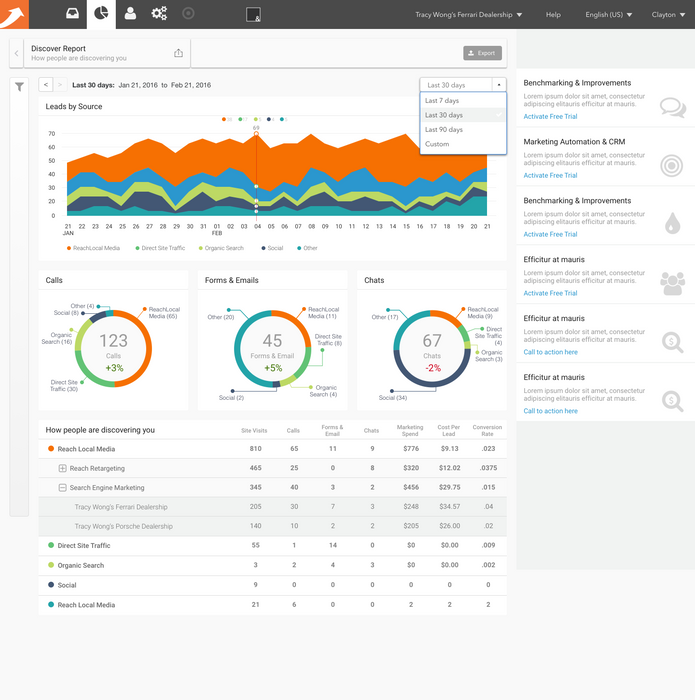This screenshot has height=700, width=695.
Task: Click the date range dropdown arrow button
Action: pyautogui.click(x=499, y=85)
